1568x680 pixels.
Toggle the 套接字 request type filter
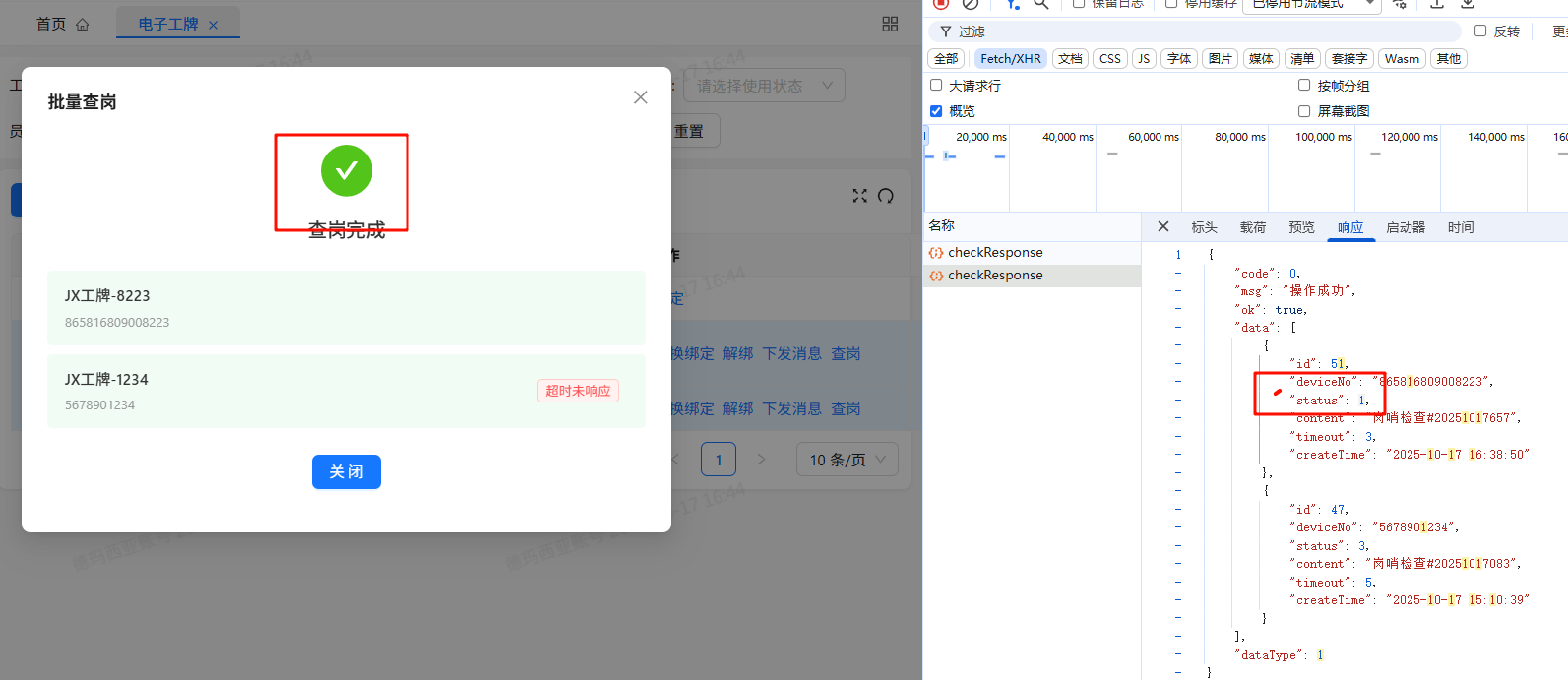pyautogui.click(x=1349, y=59)
